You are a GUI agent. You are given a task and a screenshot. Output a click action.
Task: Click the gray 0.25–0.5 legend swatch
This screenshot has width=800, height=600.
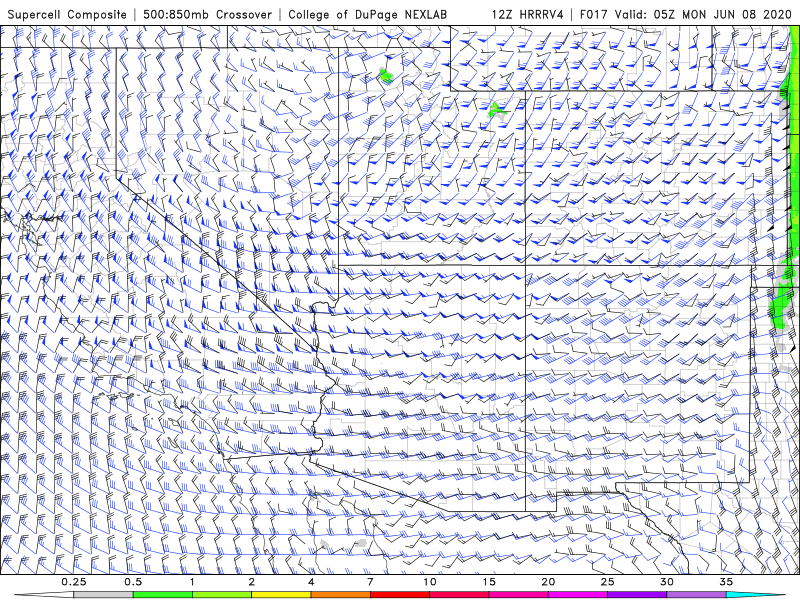104,595
